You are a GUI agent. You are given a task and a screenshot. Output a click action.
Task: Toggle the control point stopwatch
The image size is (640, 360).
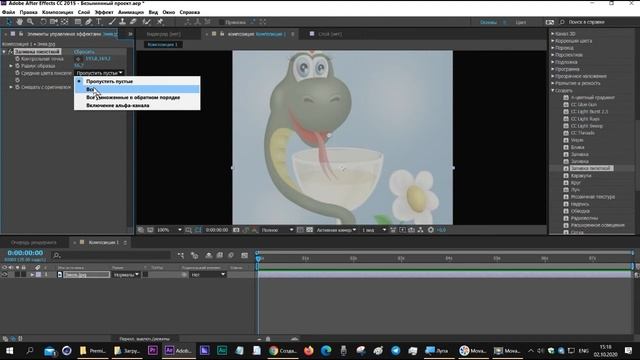tap(17, 59)
